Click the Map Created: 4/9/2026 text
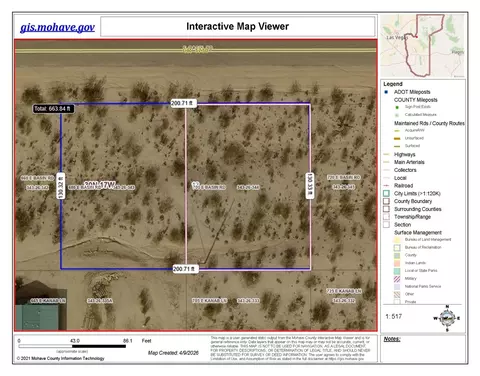Screen dimensions: 480x376 click(x=173, y=353)
